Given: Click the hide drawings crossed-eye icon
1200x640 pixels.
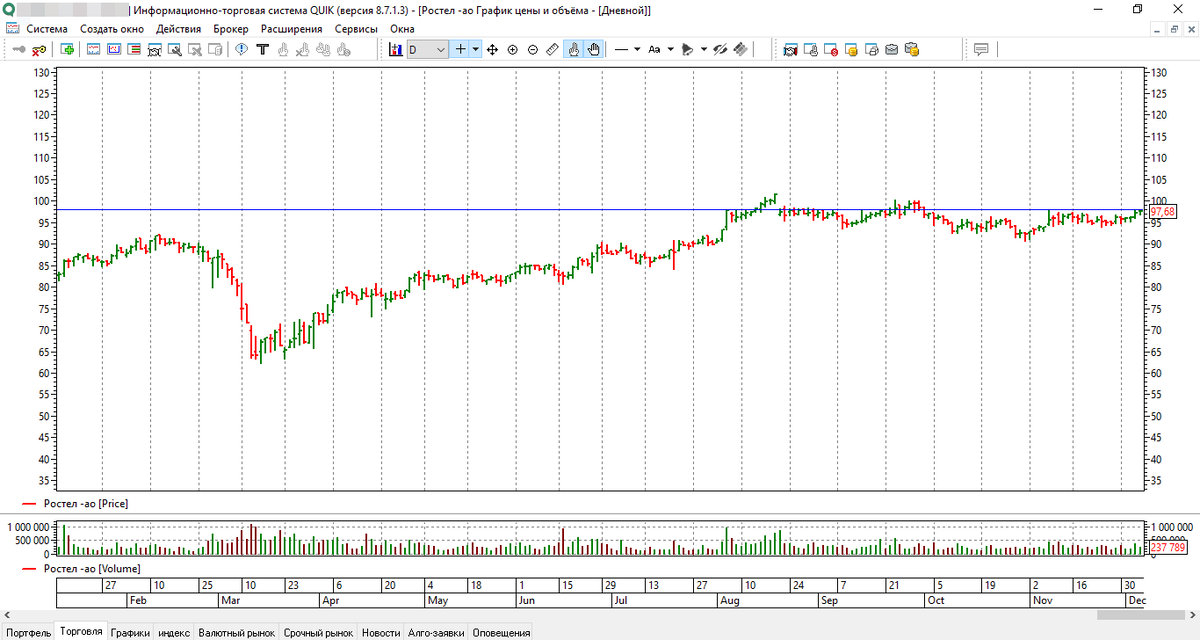Looking at the screenshot, I should (719, 49).
